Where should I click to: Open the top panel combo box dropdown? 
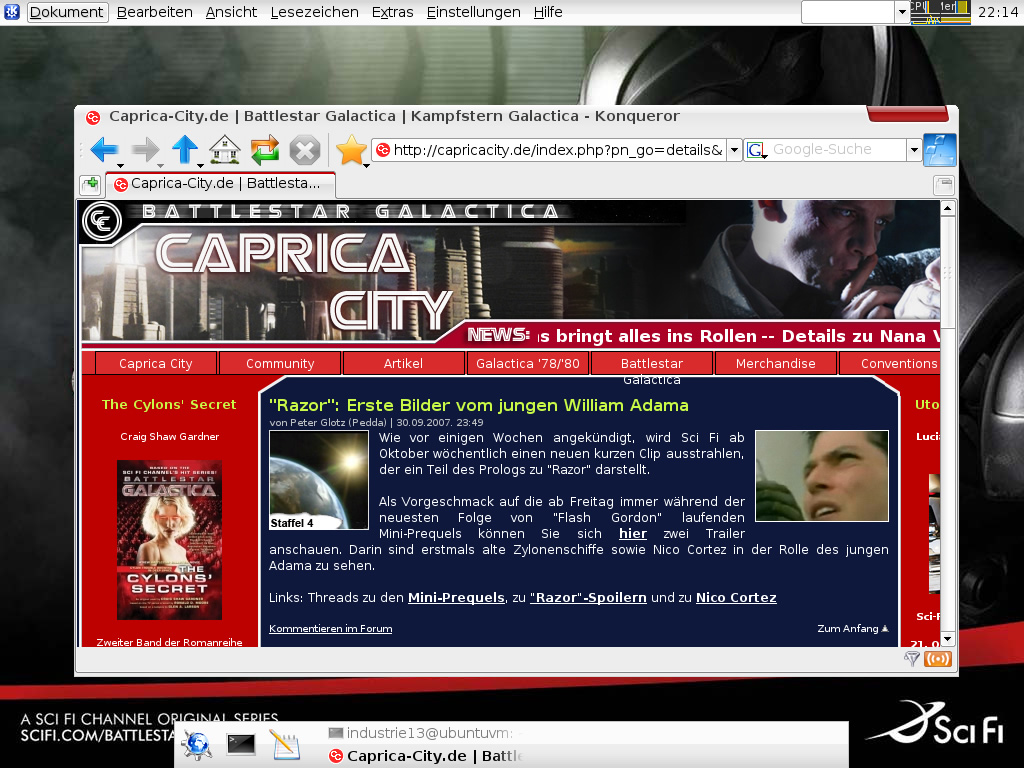[902, 12]
